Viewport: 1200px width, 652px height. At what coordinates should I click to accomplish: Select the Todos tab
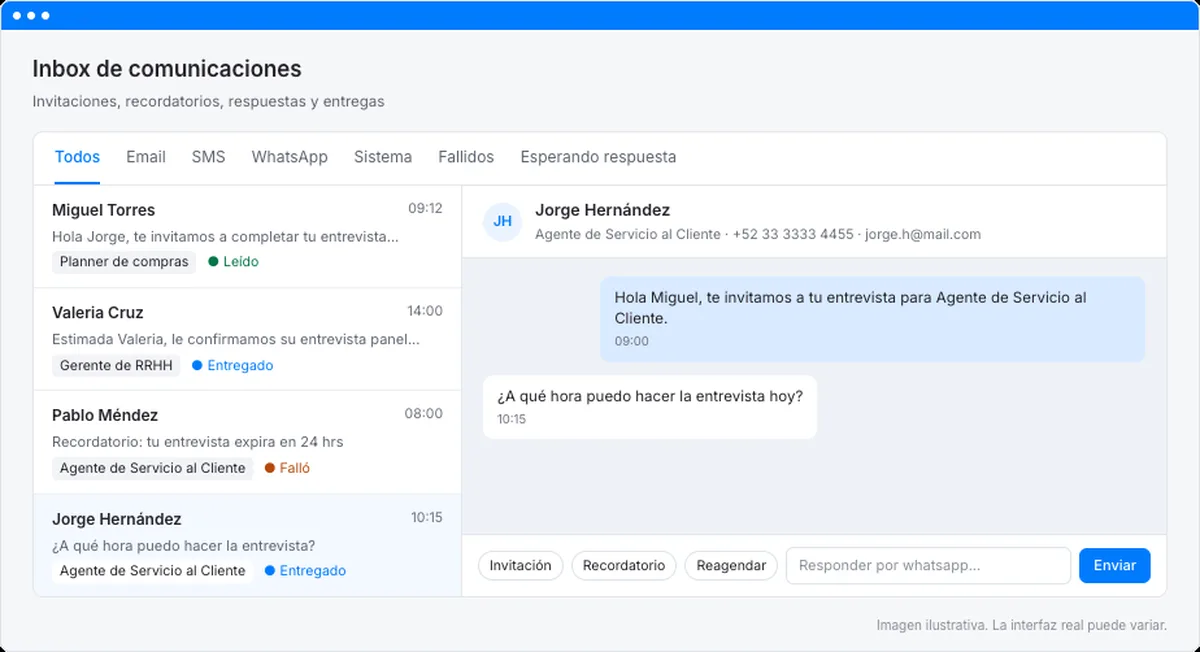click(x=77, y=157)
